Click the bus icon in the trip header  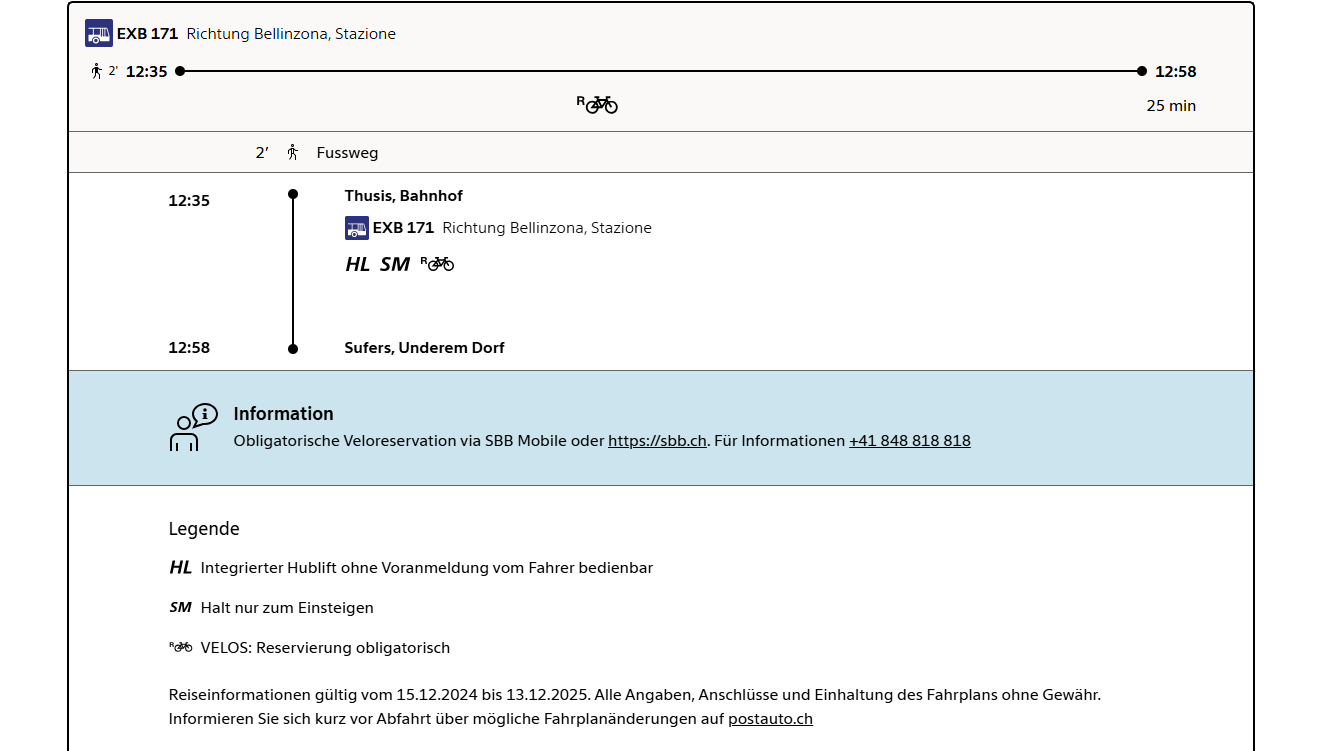98,33
